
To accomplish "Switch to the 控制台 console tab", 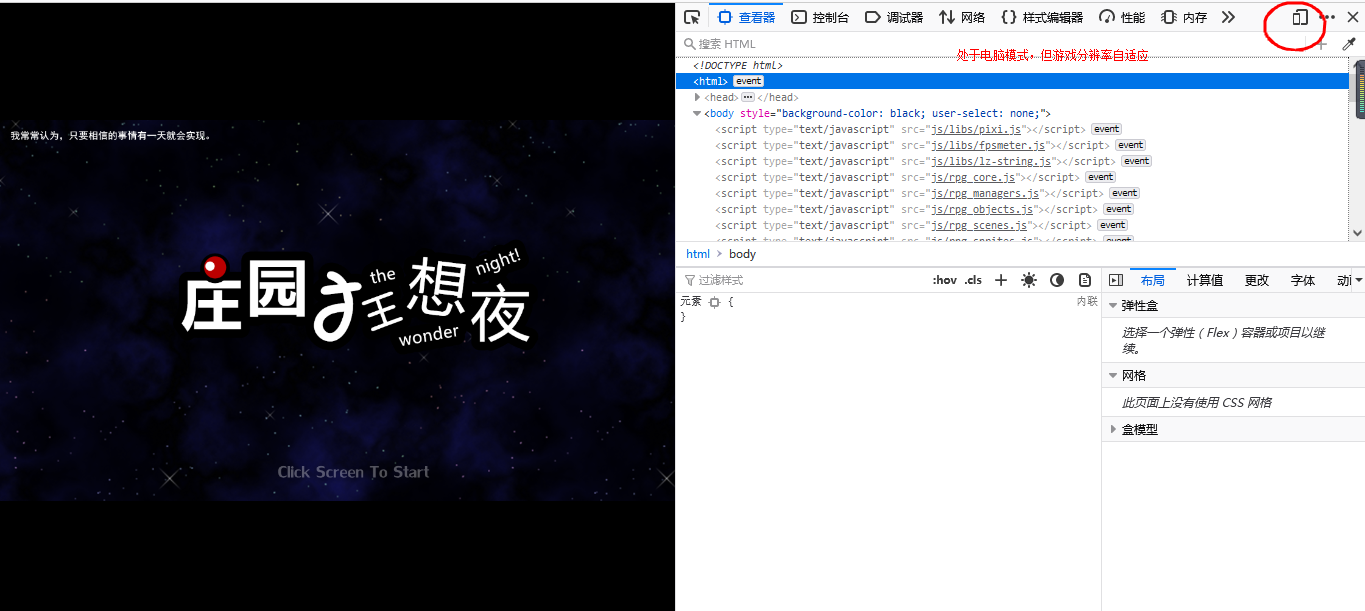I will coord(820,17).
